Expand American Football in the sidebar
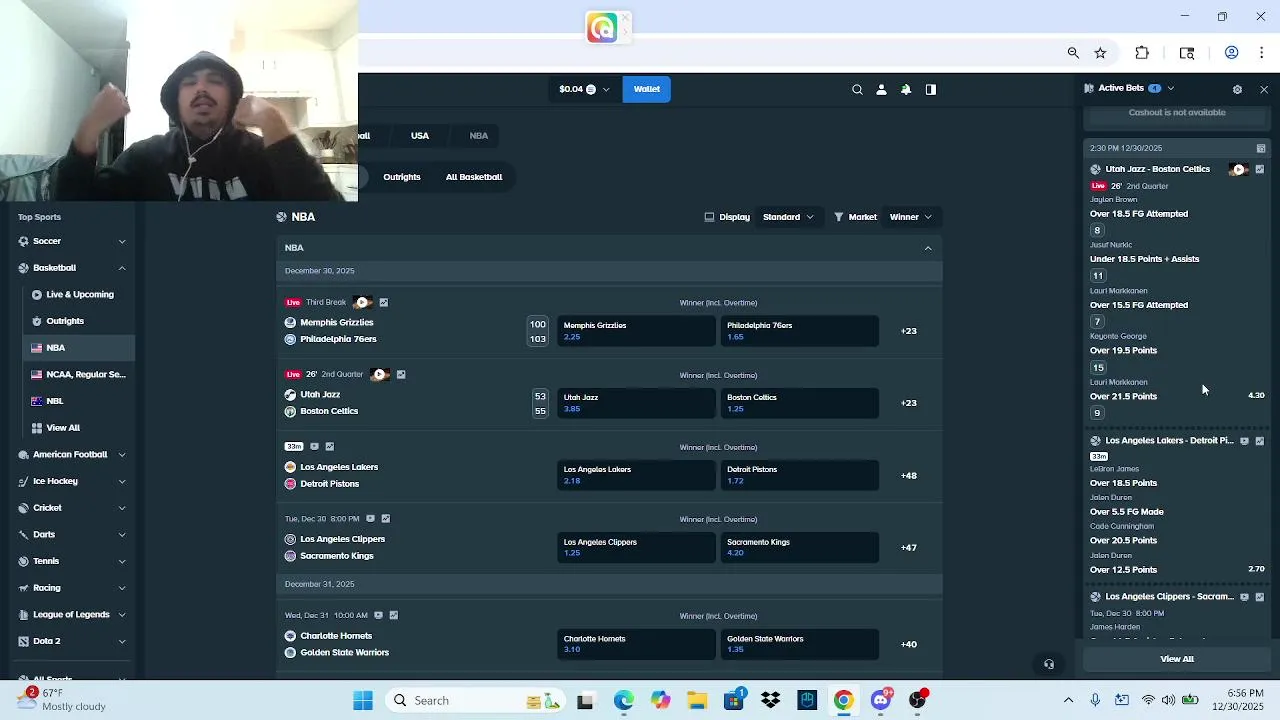This screenshot has width=1280, height=720. pos(122,455)
